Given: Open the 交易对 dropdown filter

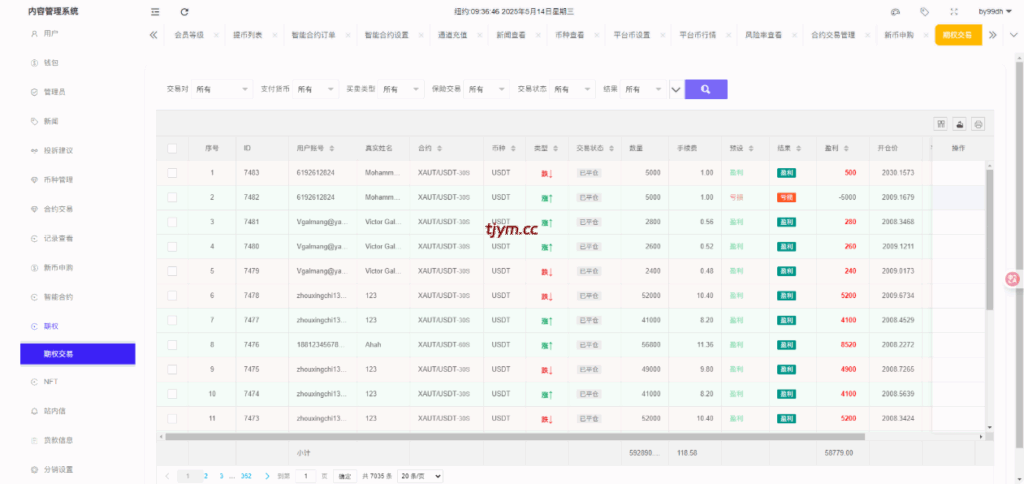Looking at the screenshot, I should coord(222,89).
